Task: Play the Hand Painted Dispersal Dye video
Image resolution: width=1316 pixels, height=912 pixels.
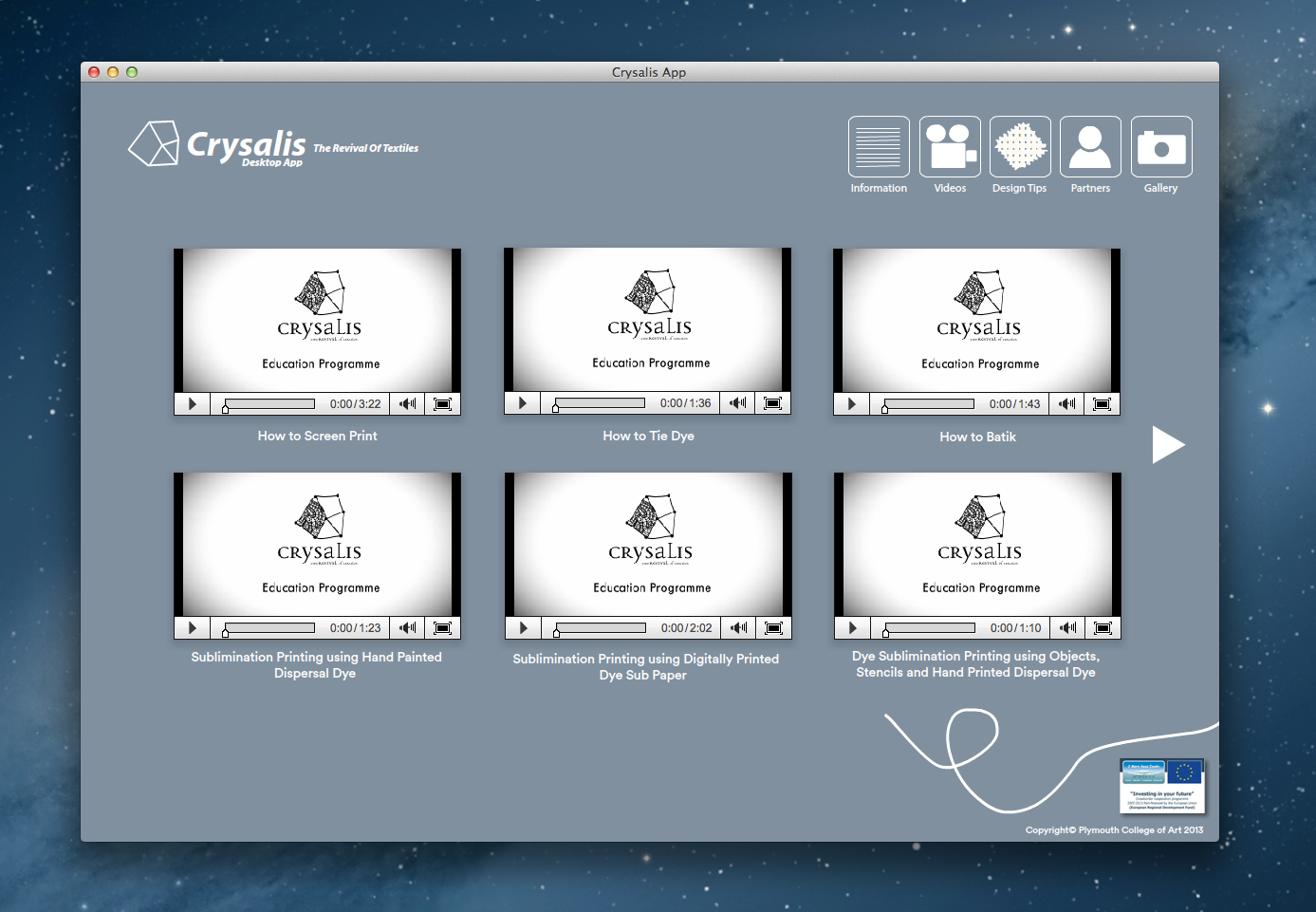Action: click(192, 628)
